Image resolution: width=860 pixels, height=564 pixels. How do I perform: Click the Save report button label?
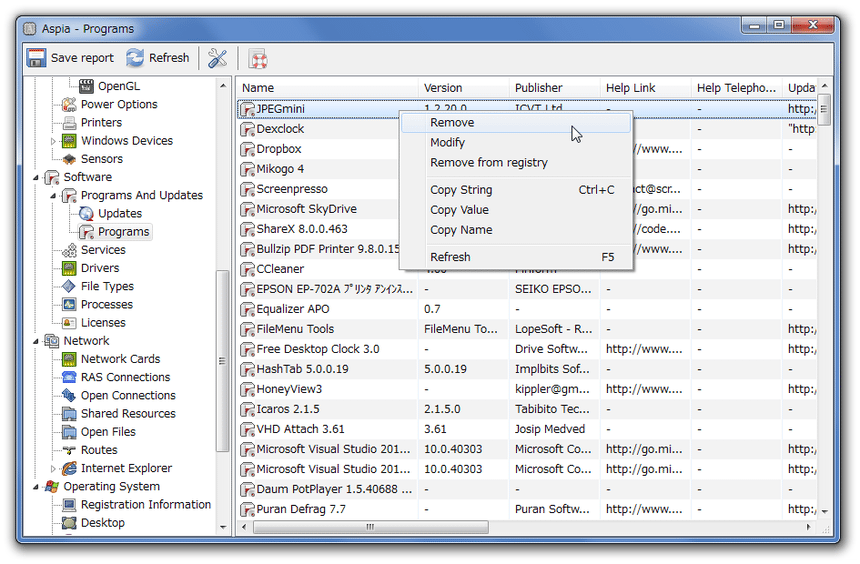[x=82, y=58]
